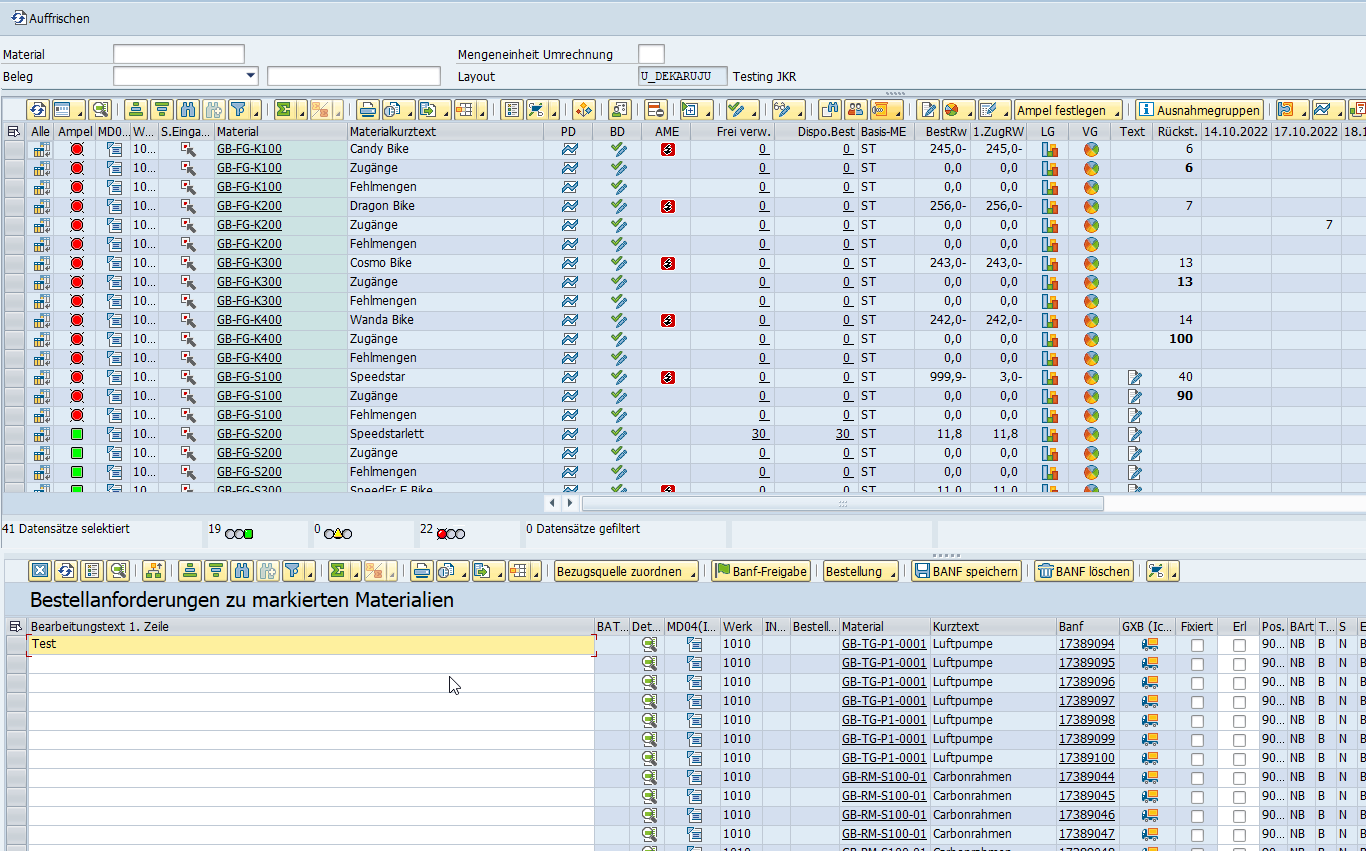Viewport: 1366px width, 851px height.
Task: Click the Auffrischen refresh button
Action: tap(50, 18)
